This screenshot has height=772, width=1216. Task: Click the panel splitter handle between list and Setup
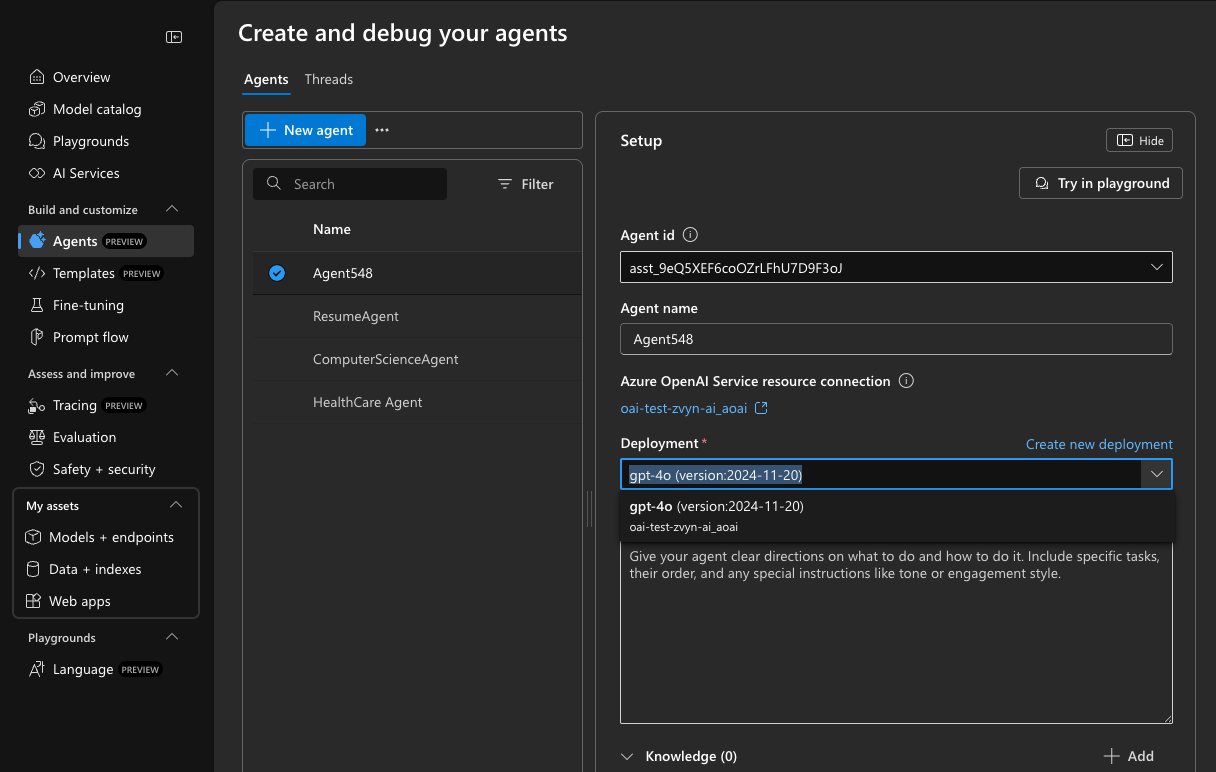click(x=589, y=511)
